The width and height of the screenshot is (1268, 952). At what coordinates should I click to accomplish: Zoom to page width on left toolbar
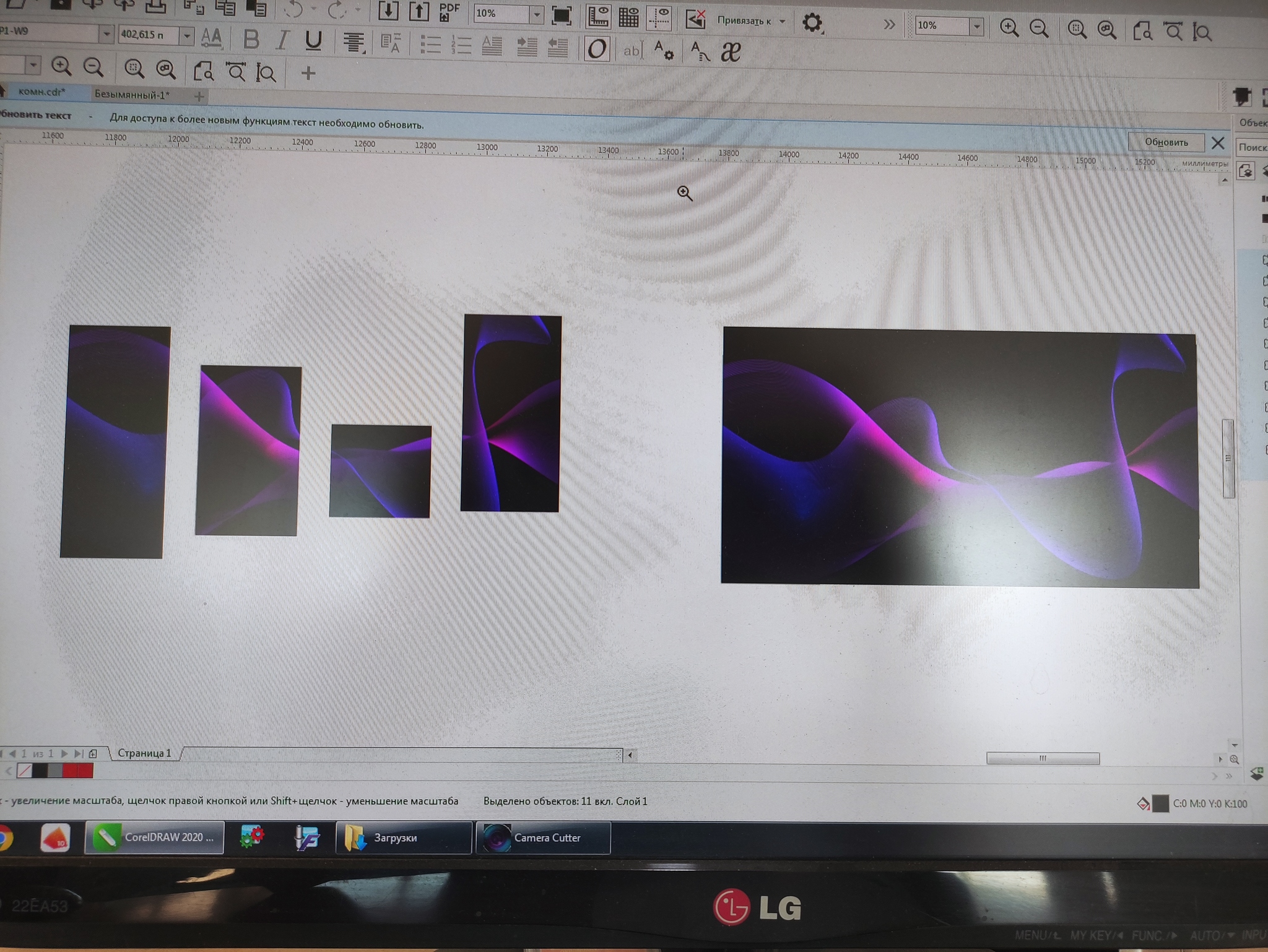coord(235,72)
